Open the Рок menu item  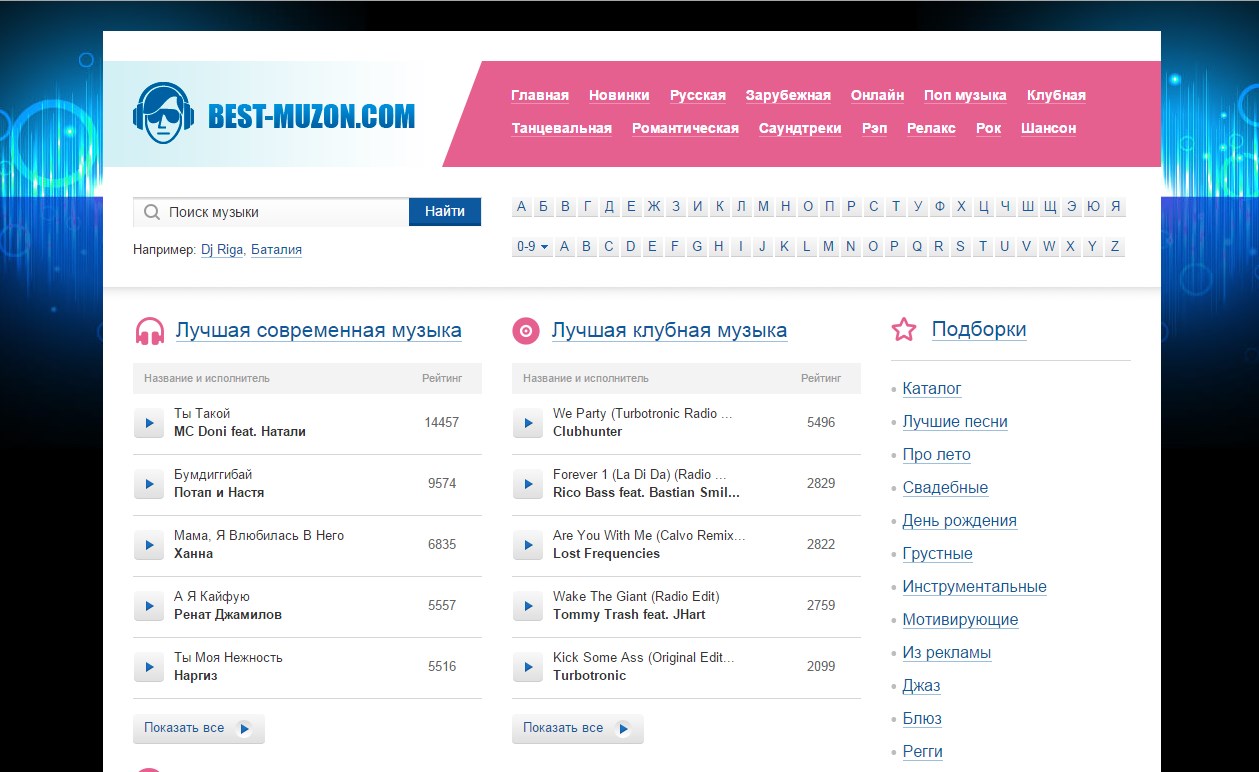tap(988, 129)
